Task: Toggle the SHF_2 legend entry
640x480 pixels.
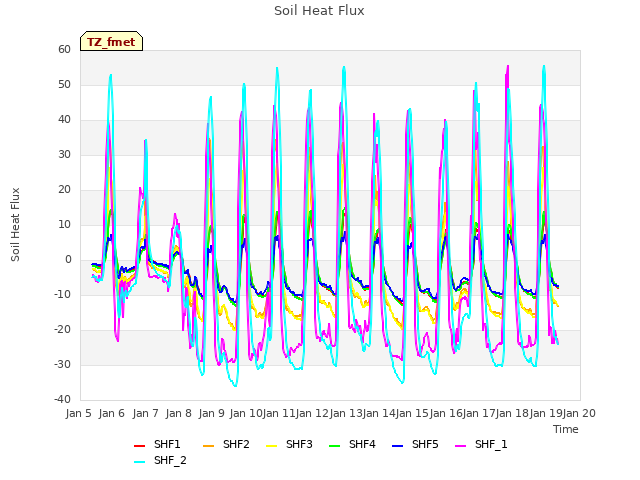Action: pos(170,460)
